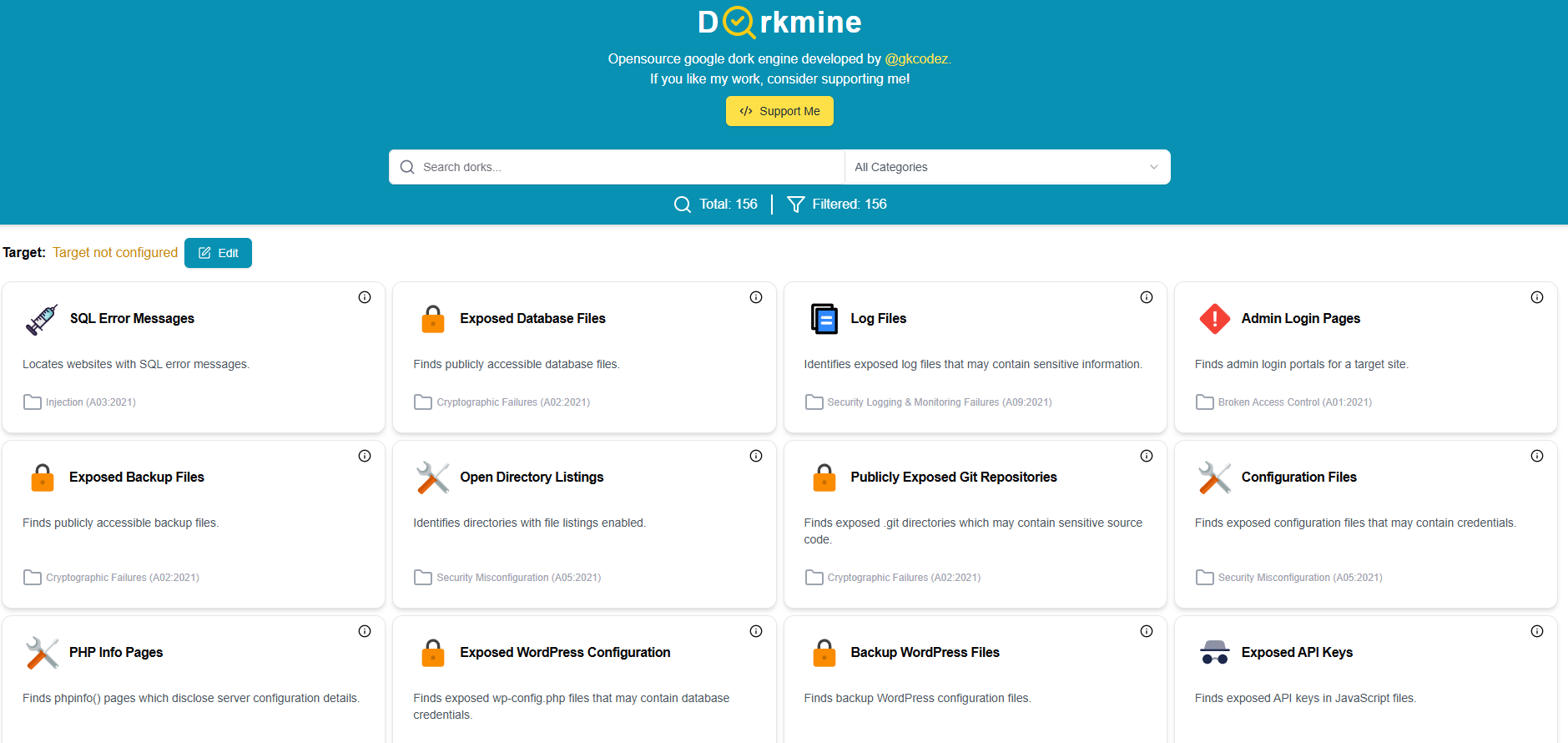This screenshot has width=1568, height=743.
Task: Open info icon for Exposed Database Files
Action: tap(756, 297)
